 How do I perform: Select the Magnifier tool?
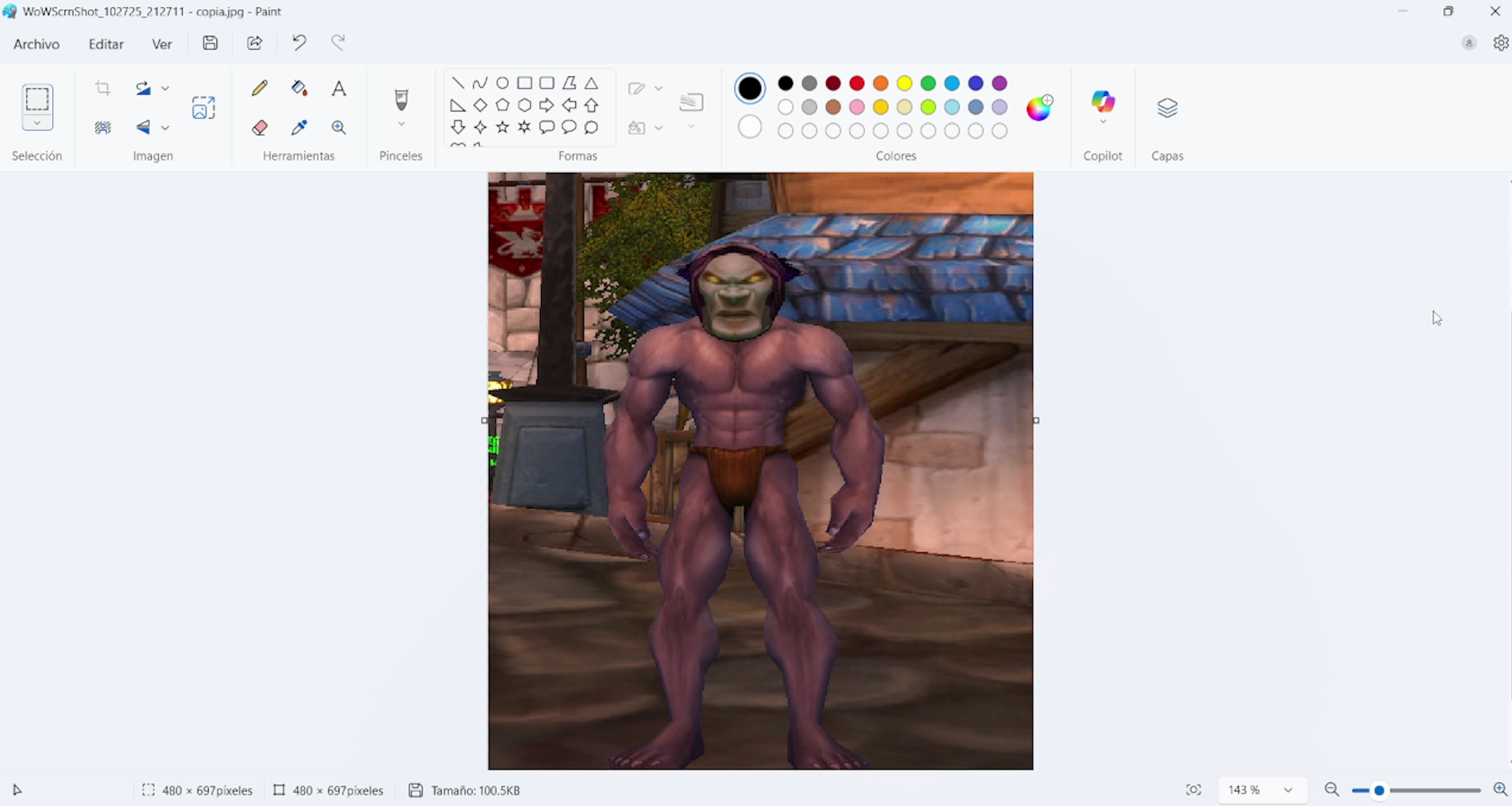339,128
